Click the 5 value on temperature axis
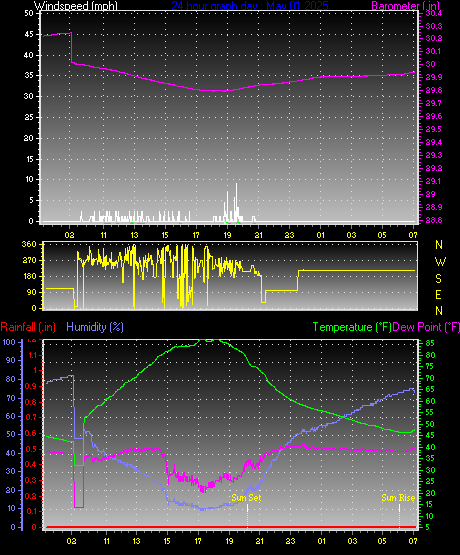Image resolution: width=460 pixels, height=555 pixels. 427,527
